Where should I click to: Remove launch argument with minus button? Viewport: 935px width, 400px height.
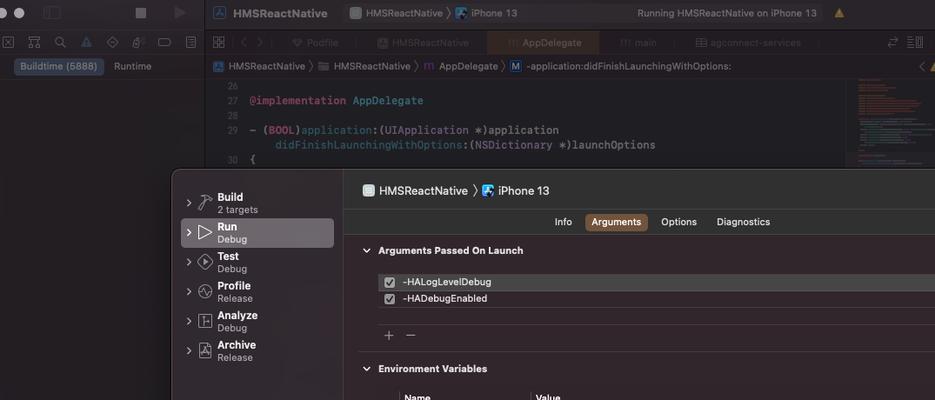[x=410, y=336]
